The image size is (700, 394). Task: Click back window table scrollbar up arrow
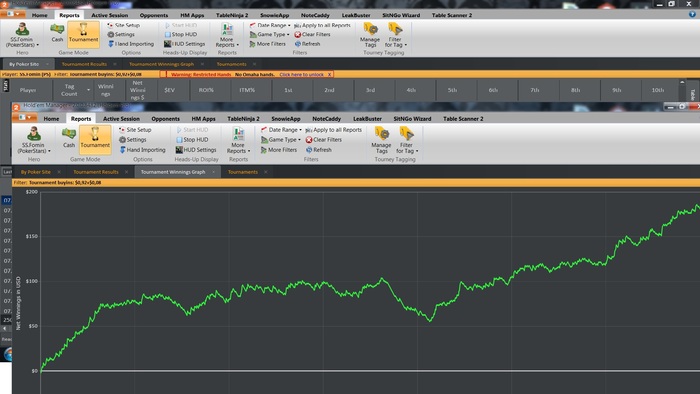pyautogui.click(x=682, y=83)
